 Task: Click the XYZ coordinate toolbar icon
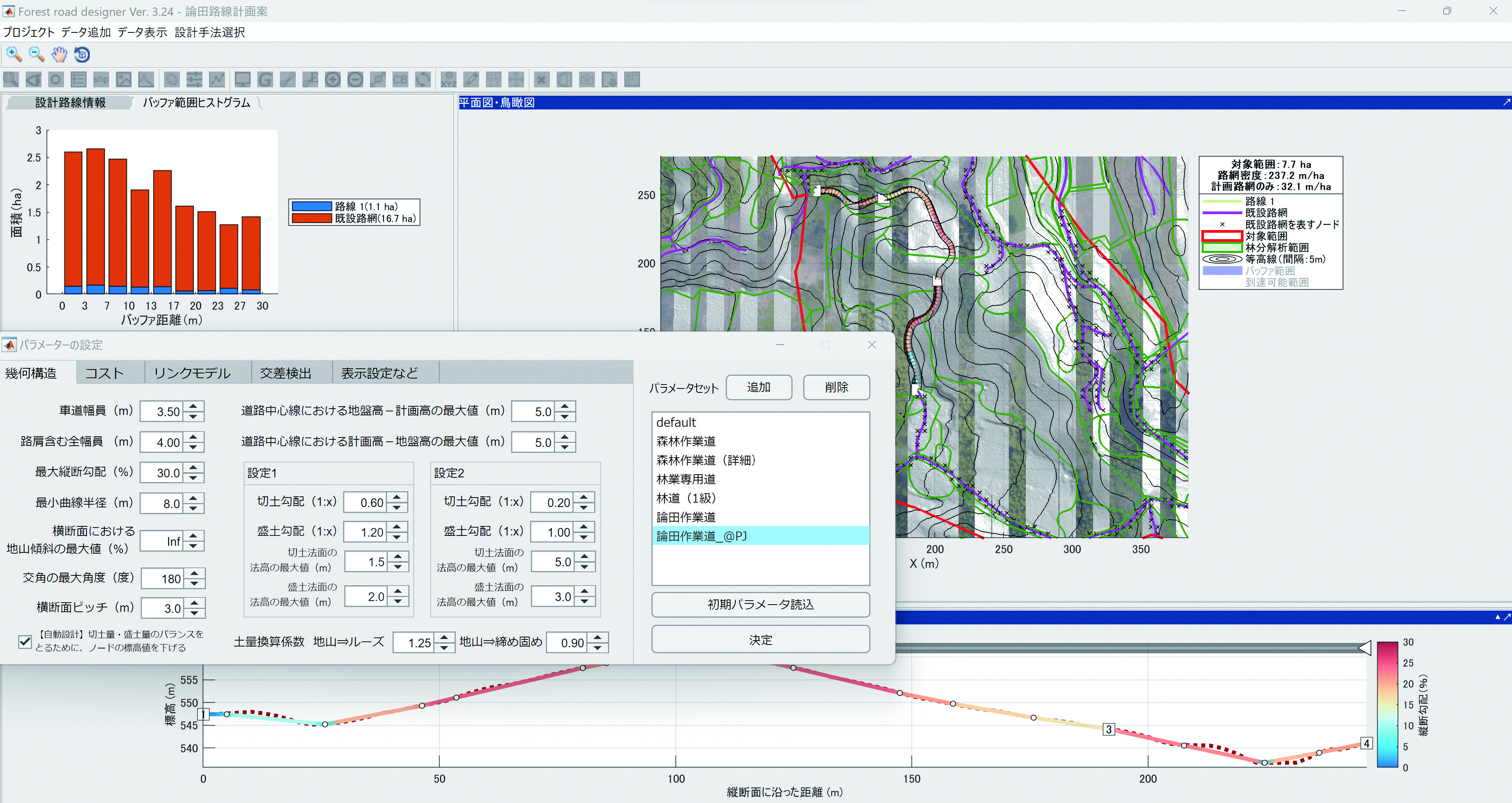tap(448, 79)
